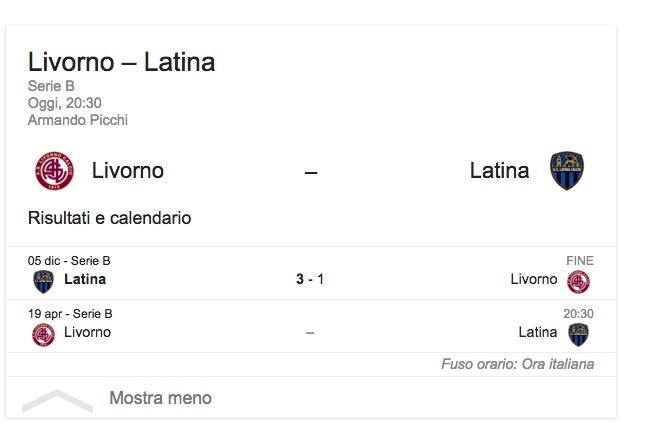Open the 3 - 1 score result
The width and height of the screenshot is (657, 438).
click(x=310, y=279)
